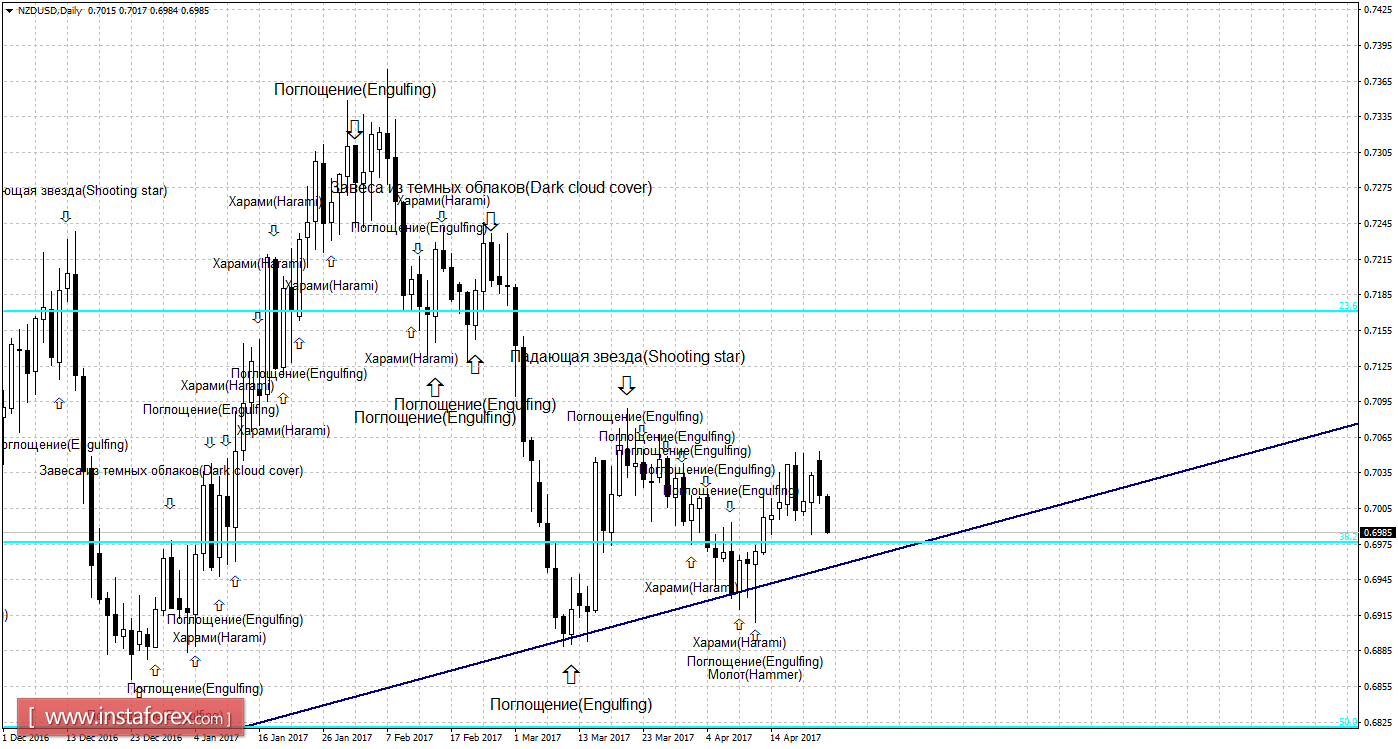Viewport: 1398px width, 749px height.
Task: Click the 0.6825 price axis label
Action: pyautogui.click(x=1377, y=722)
